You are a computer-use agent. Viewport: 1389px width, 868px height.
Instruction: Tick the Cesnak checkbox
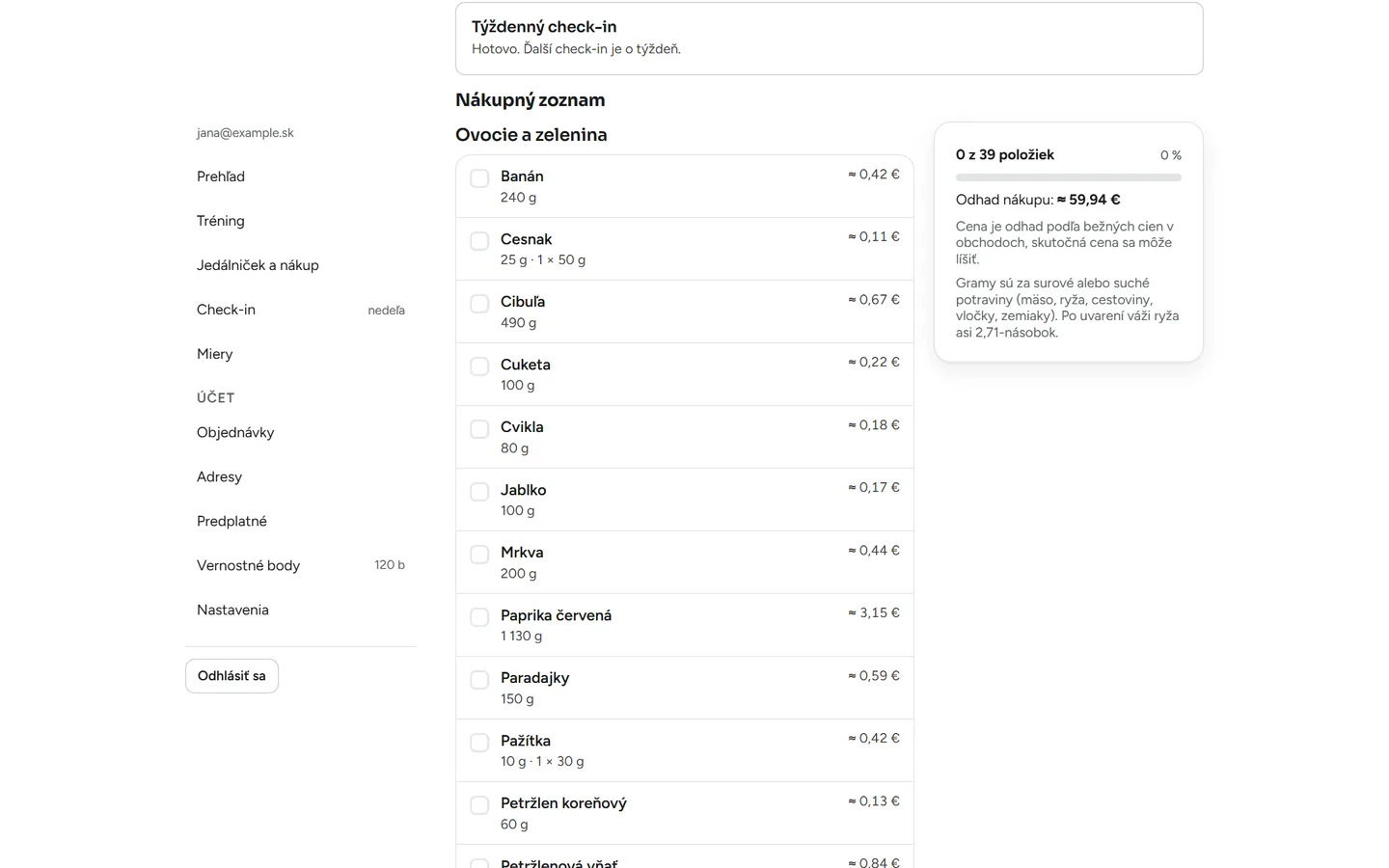pos(479,241)
